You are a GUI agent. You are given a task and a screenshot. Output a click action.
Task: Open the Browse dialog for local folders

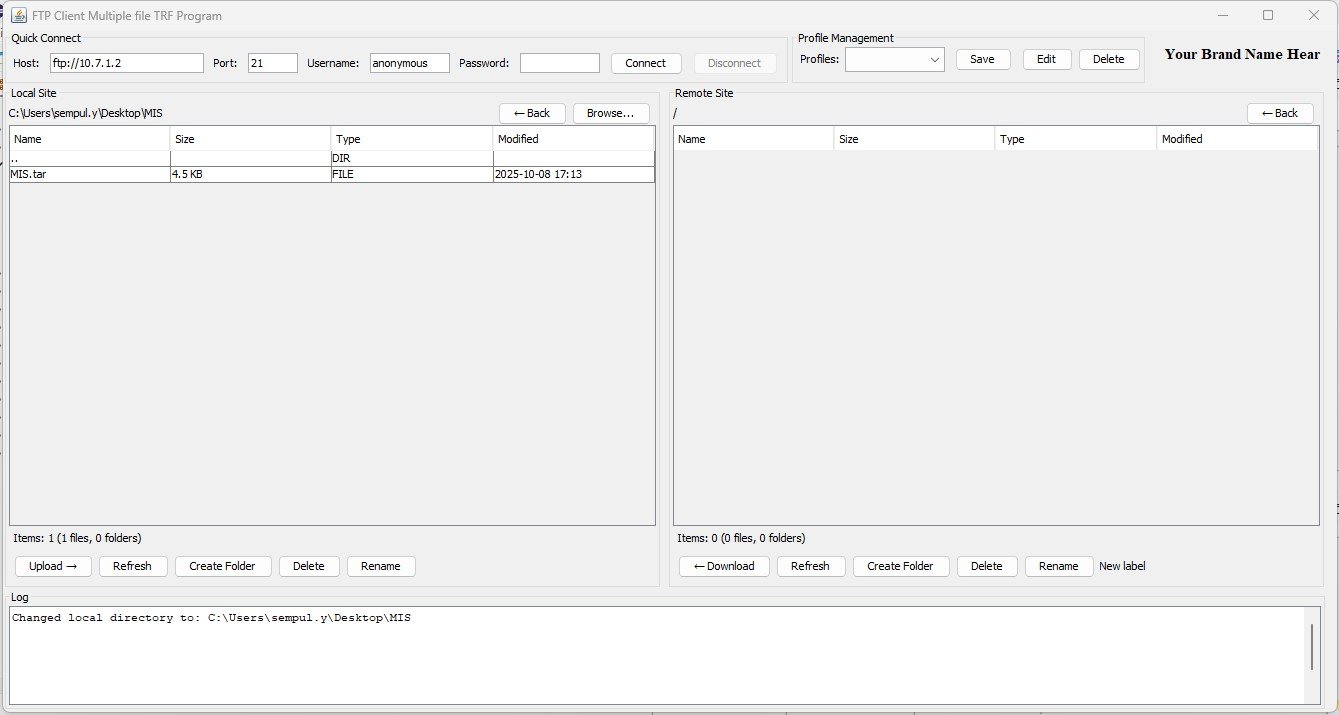point(610,112)
